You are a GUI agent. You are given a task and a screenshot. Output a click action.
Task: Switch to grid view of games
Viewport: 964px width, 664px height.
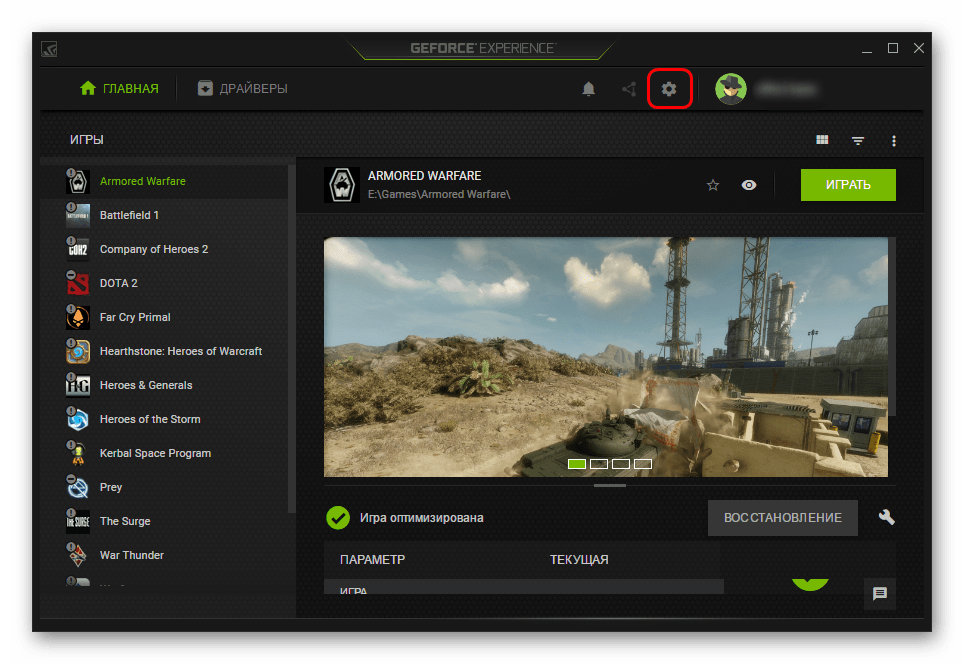click(822, 140)
